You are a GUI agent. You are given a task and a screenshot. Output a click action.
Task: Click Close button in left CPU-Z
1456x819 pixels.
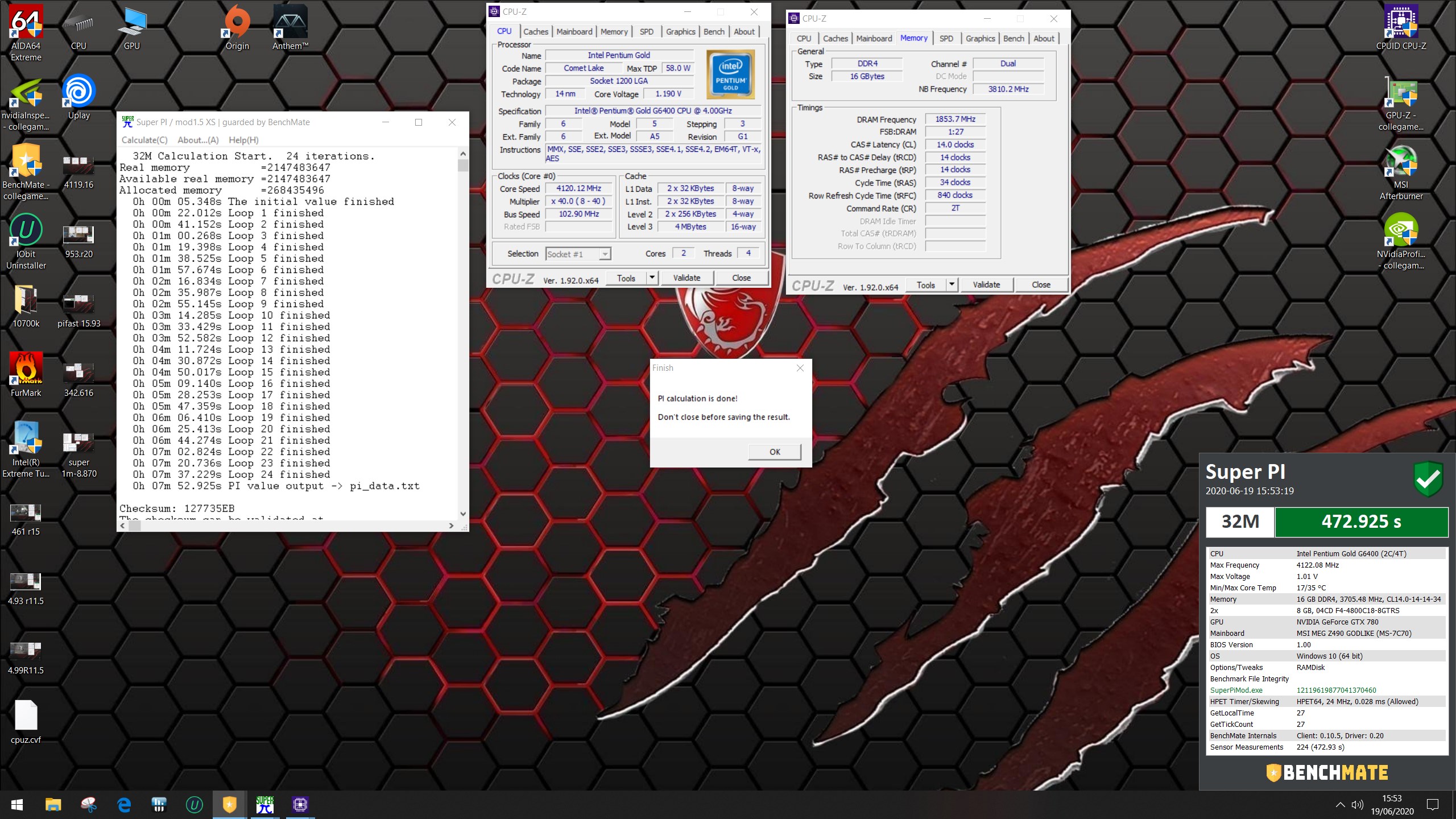pos(741,278)
